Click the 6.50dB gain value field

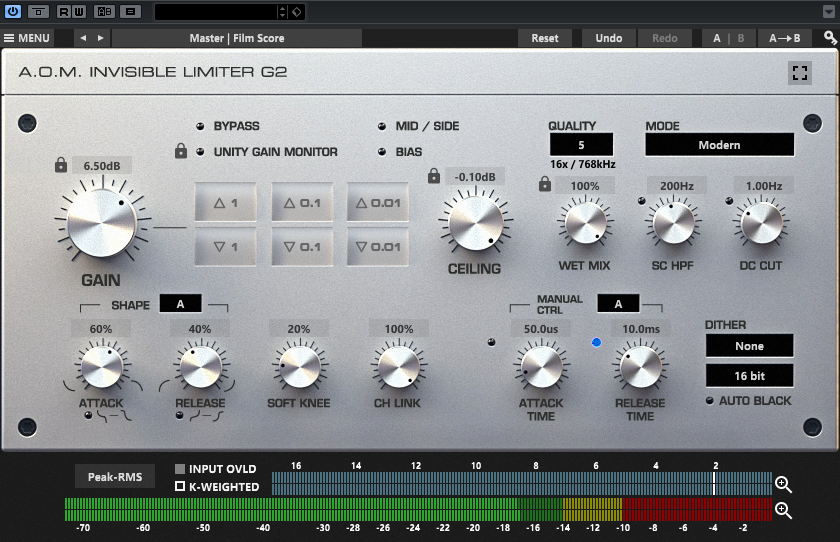click(x=102, y=166)
